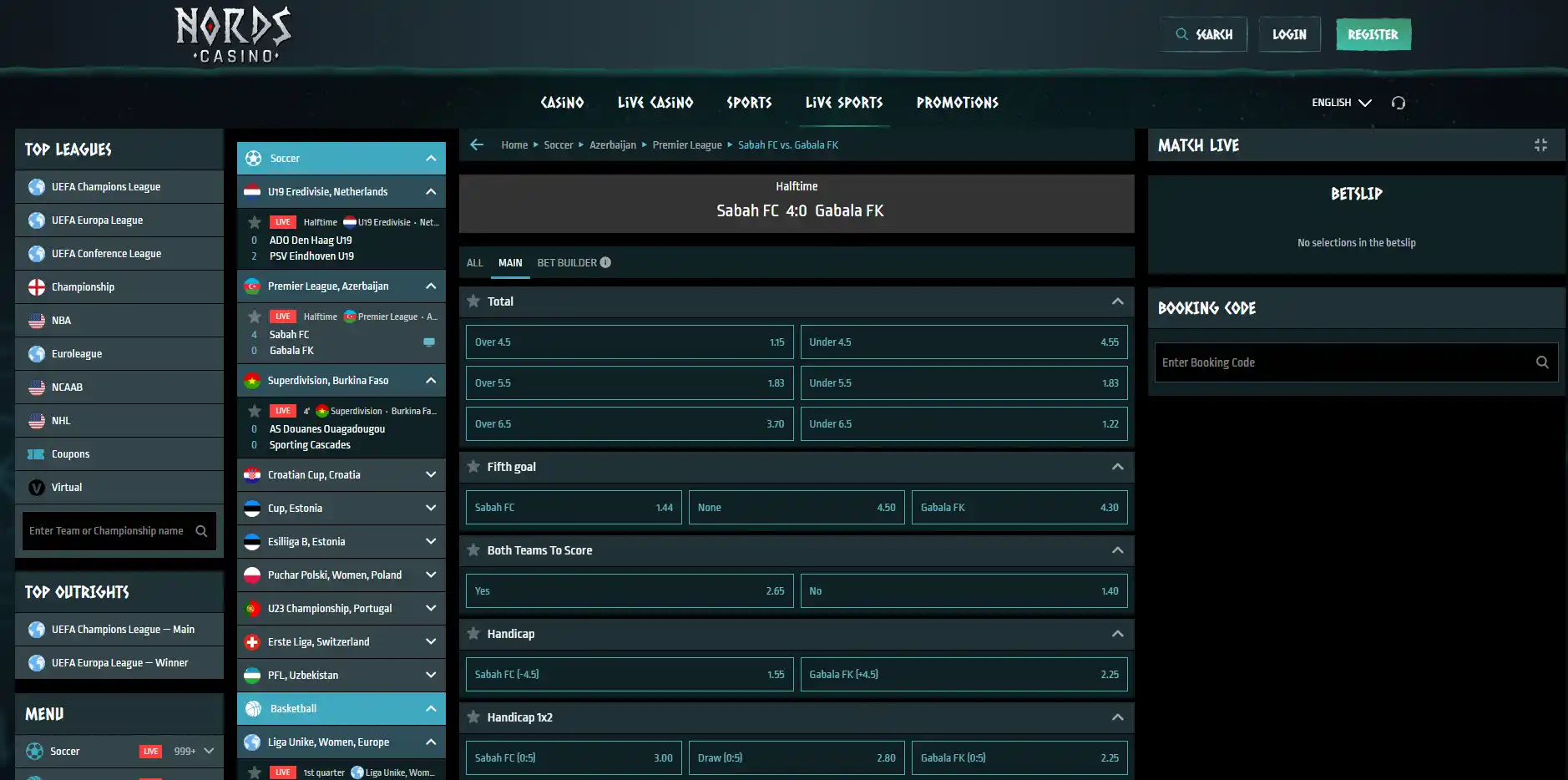Open the Live Casino nav item

tap(655, 103)
